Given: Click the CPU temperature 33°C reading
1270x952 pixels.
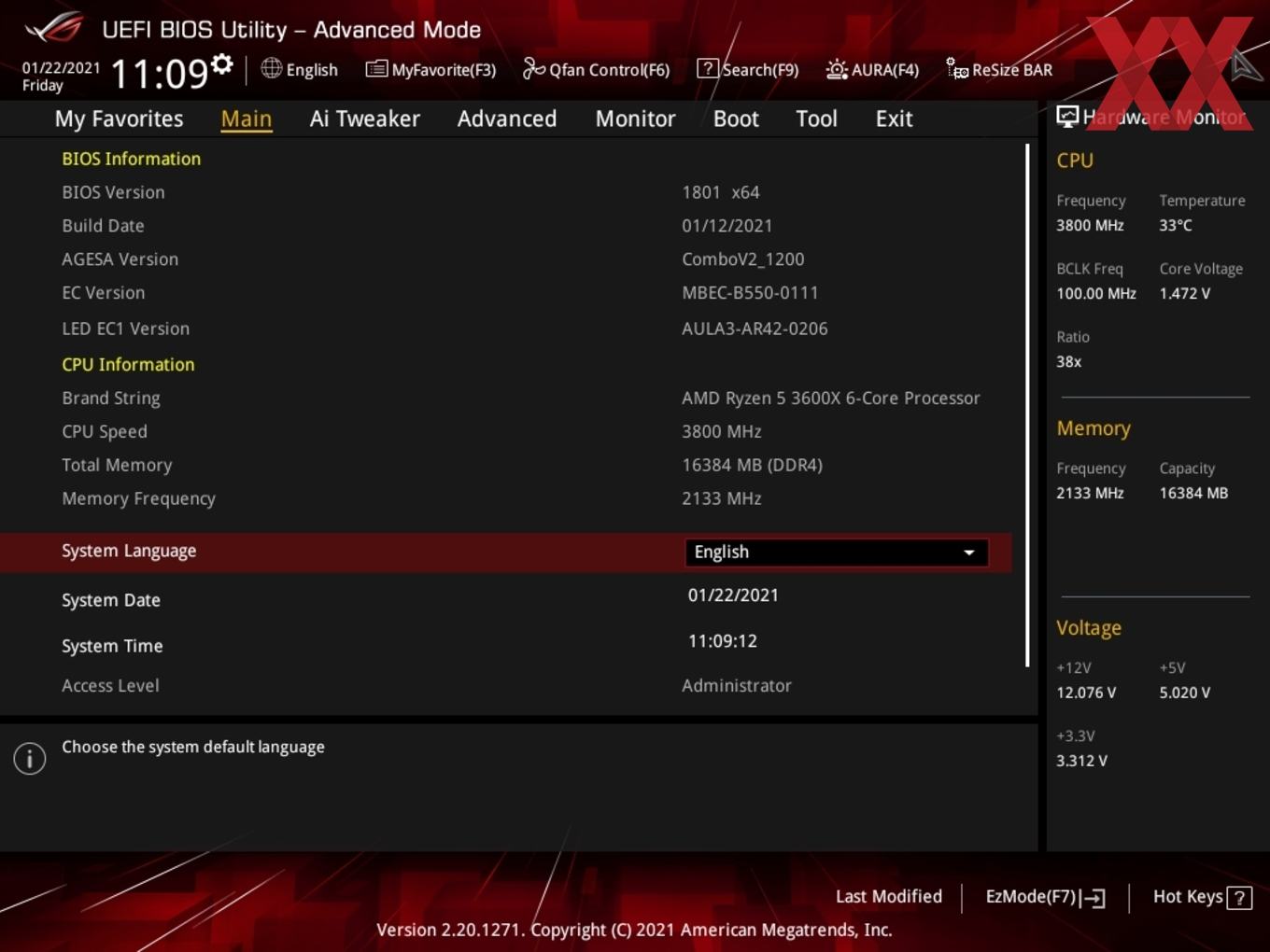Looking at the screenshot, I should point(1176,225).
